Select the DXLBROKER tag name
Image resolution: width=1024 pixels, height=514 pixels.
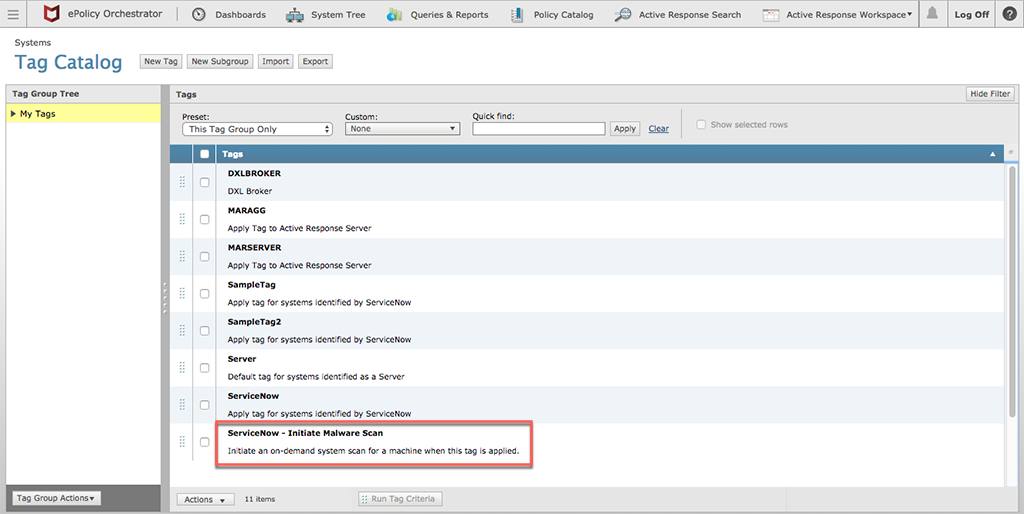coord(254,174)
